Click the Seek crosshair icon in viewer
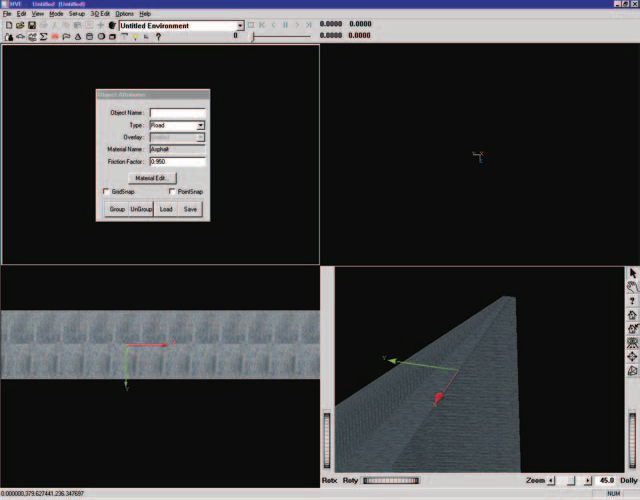This screenshot has width=640, height=500. [633, 356]
